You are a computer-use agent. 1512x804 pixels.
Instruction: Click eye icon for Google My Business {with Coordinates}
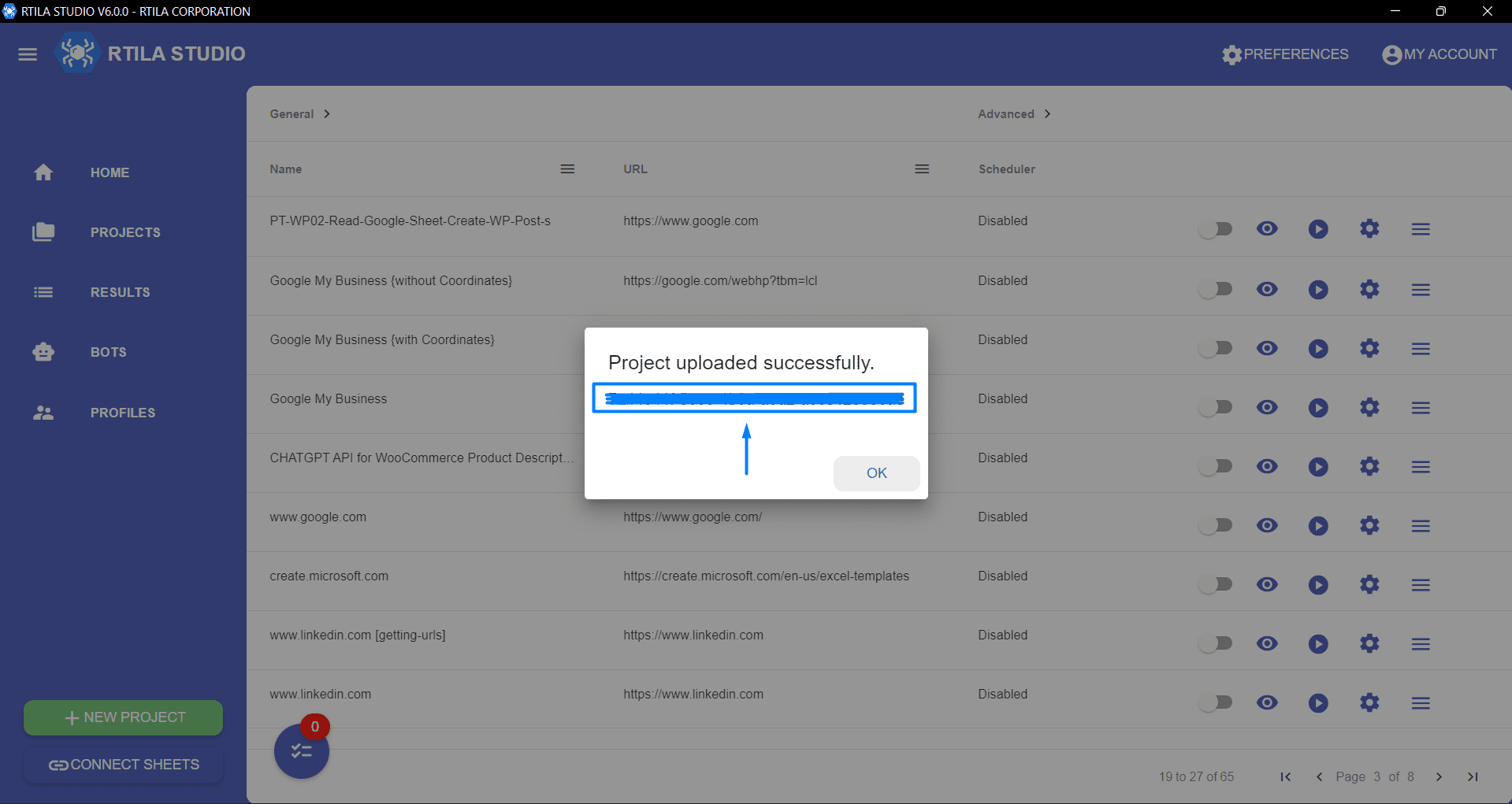click(x=1267, y=348)
